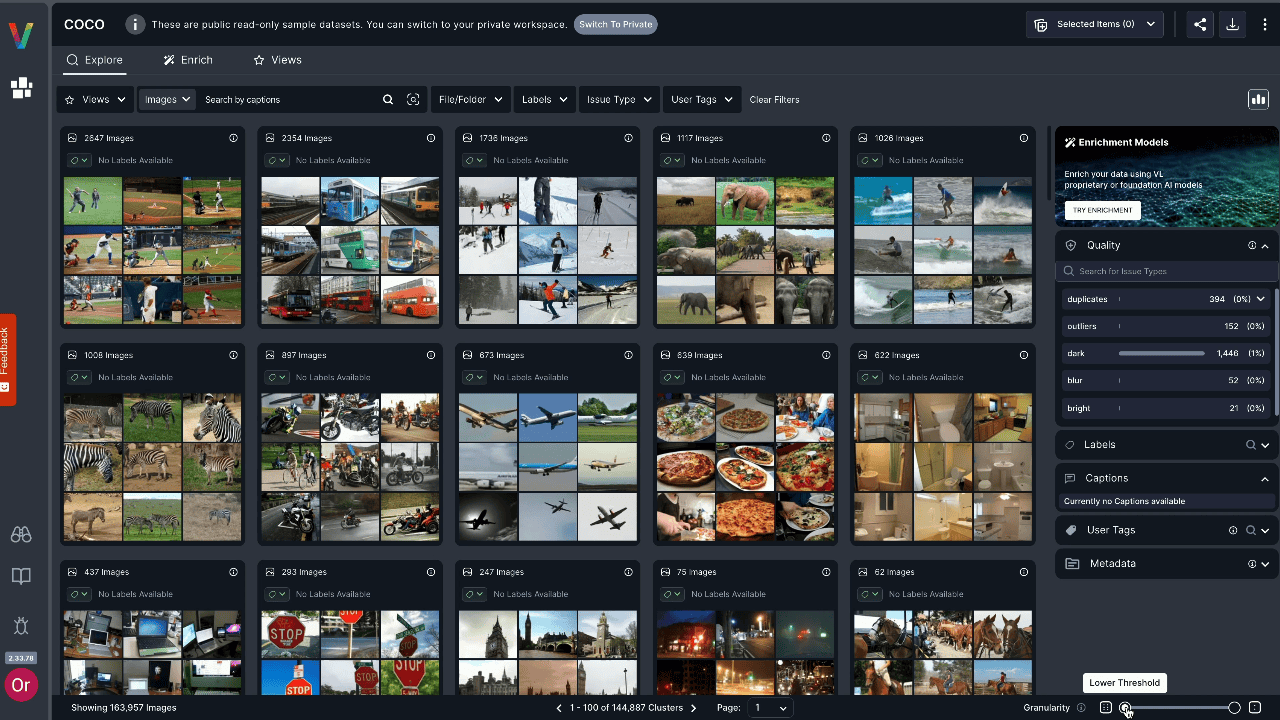Switch to the Enrich tab
This screenshot has width=1280, height=720.
188,60
